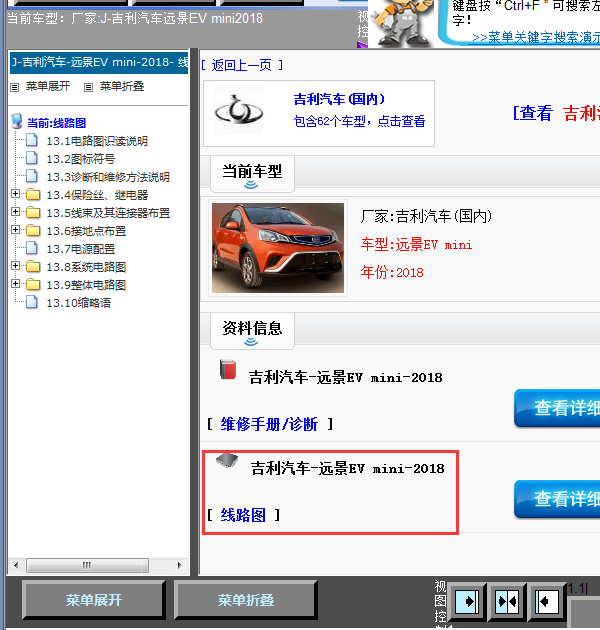
Task: Select the 当前:线路图 root node
Action: click(x=57, y=123)
